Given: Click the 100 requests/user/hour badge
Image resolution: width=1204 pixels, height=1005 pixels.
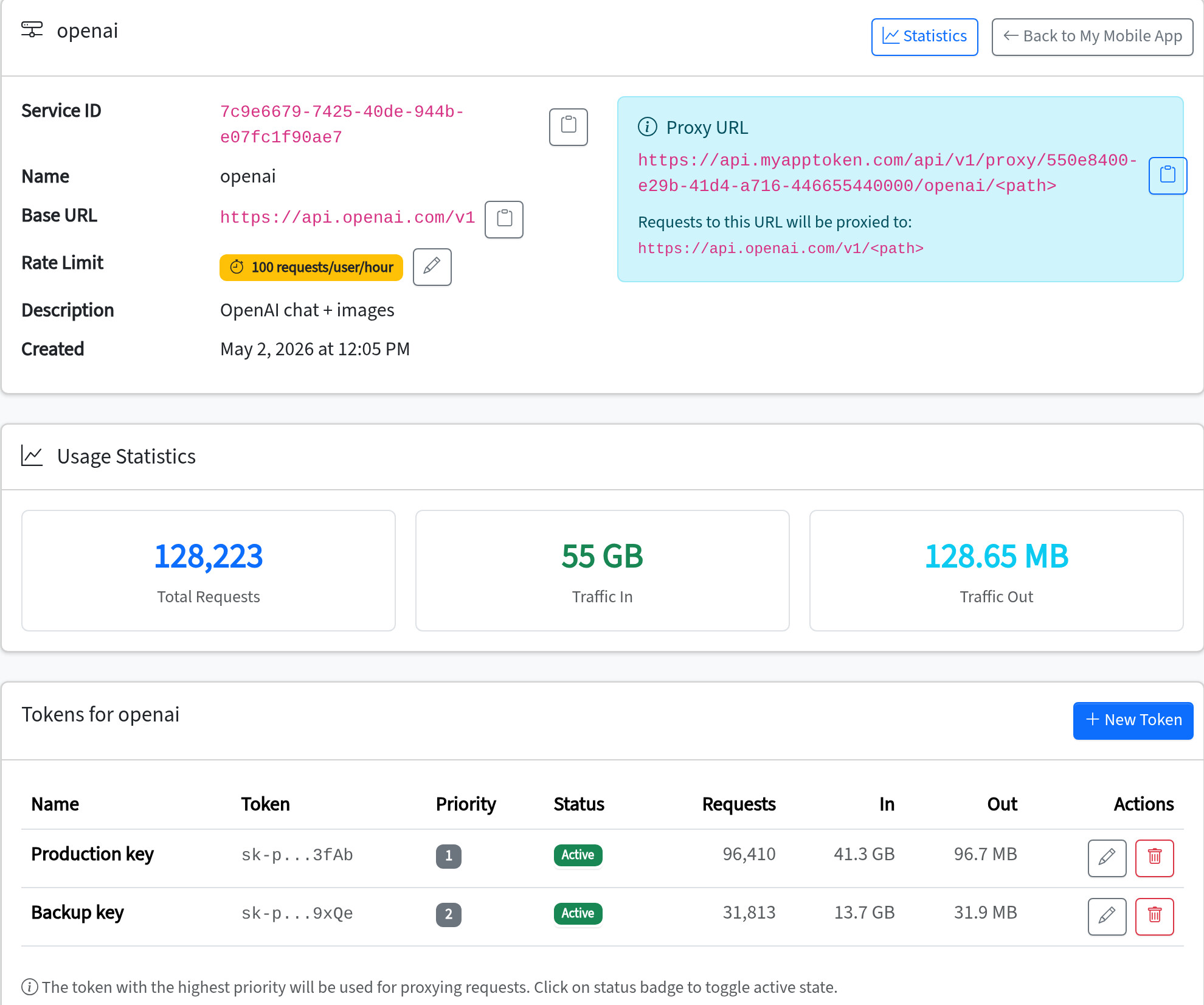Looking at the screenshot, I should (311, 267).
